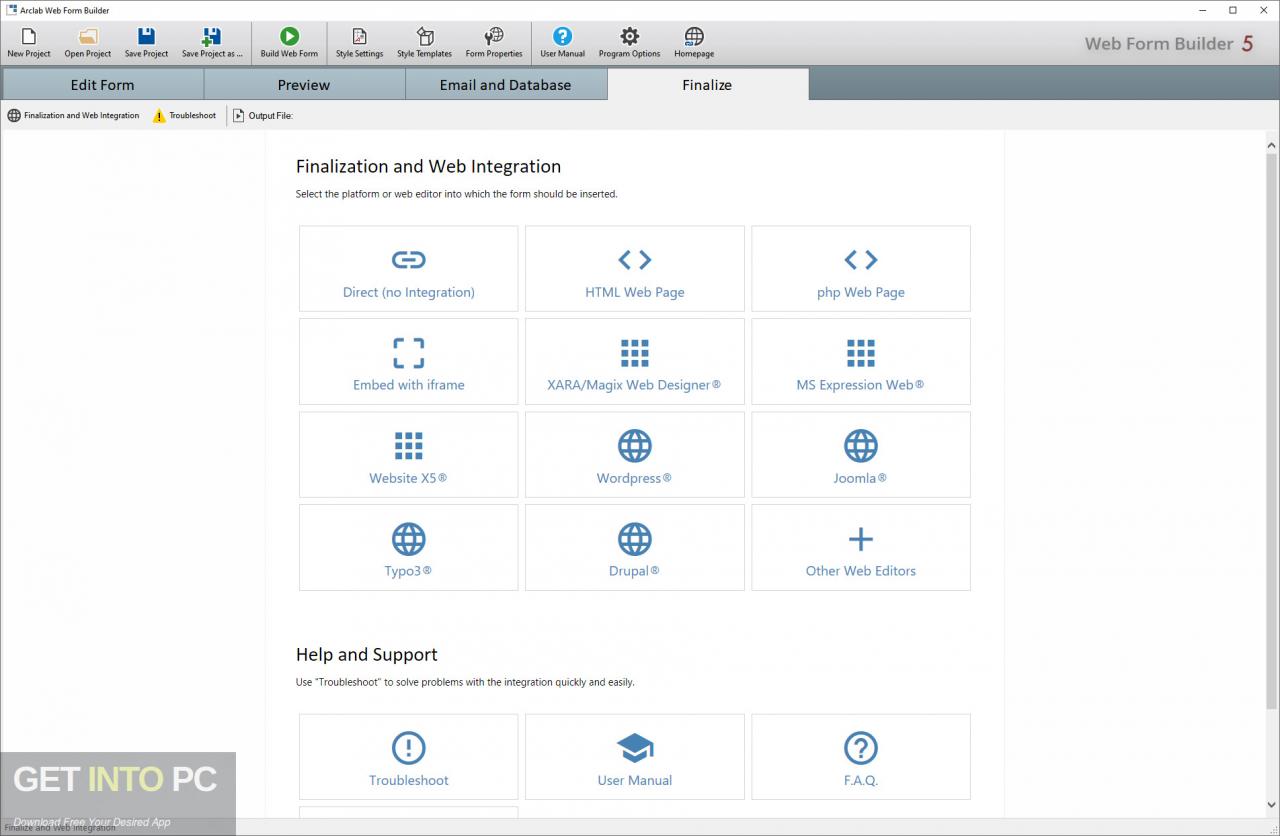The width and height of the screenshot is (1280, 836).
Task: Open Project via the folder icon
Action: 88,43
